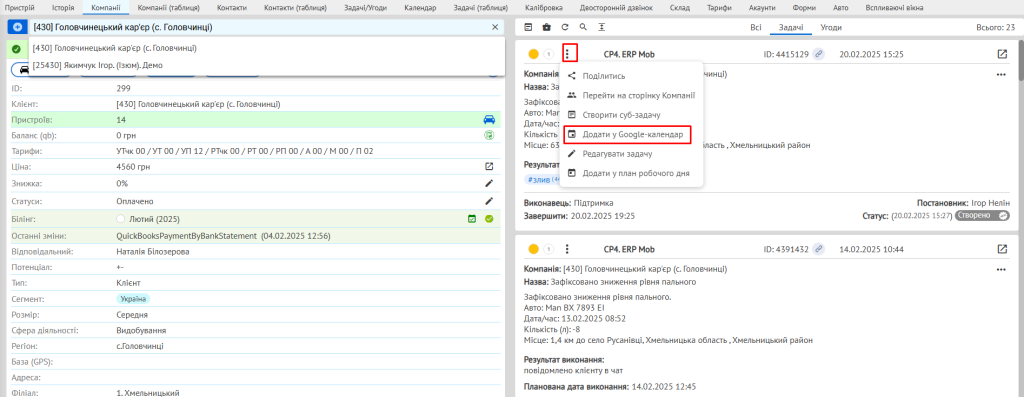
Task: Click the search magnifier in task toolbar
Action: pos(583,27)
